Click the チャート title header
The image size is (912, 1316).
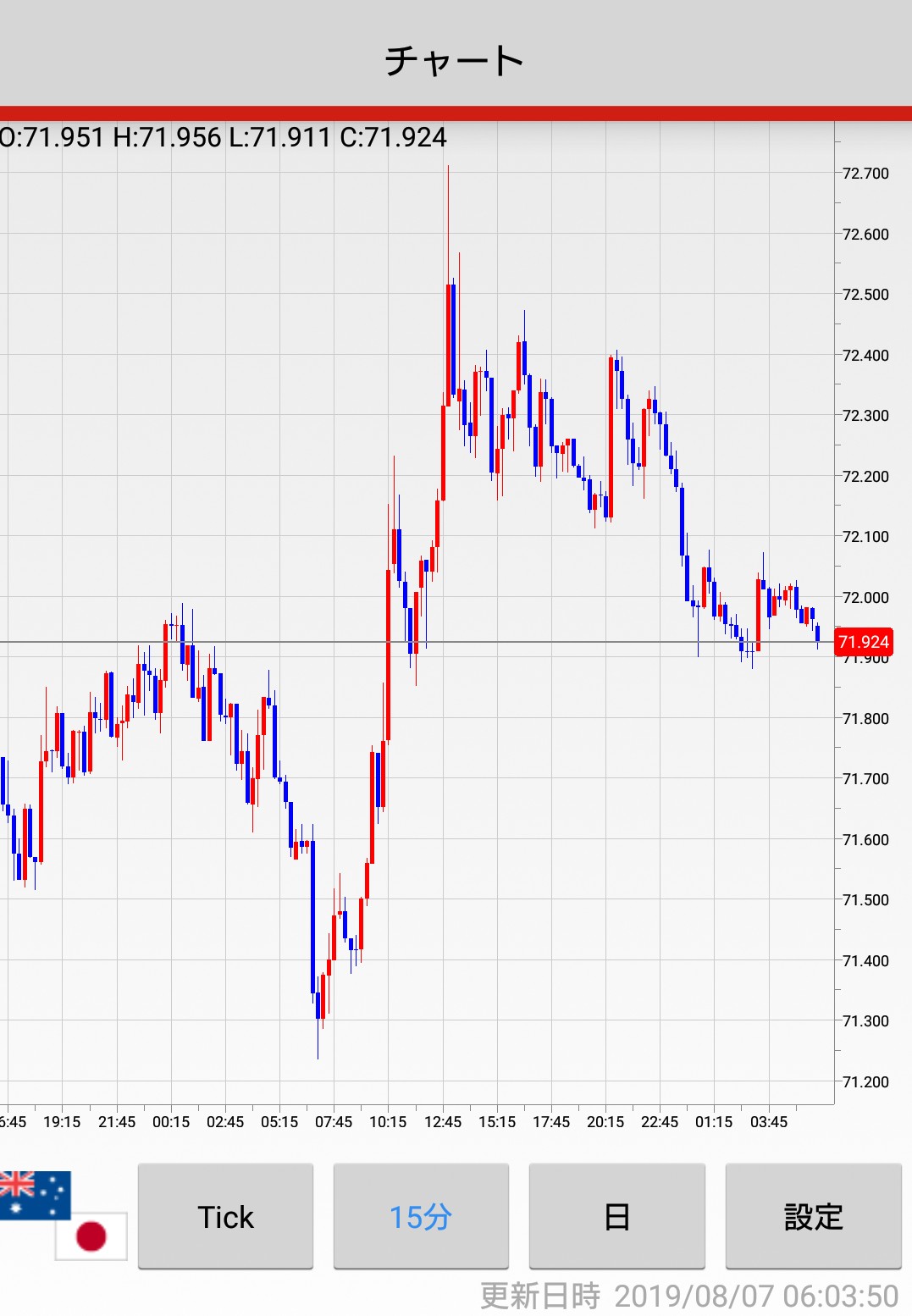coord(456,61)
